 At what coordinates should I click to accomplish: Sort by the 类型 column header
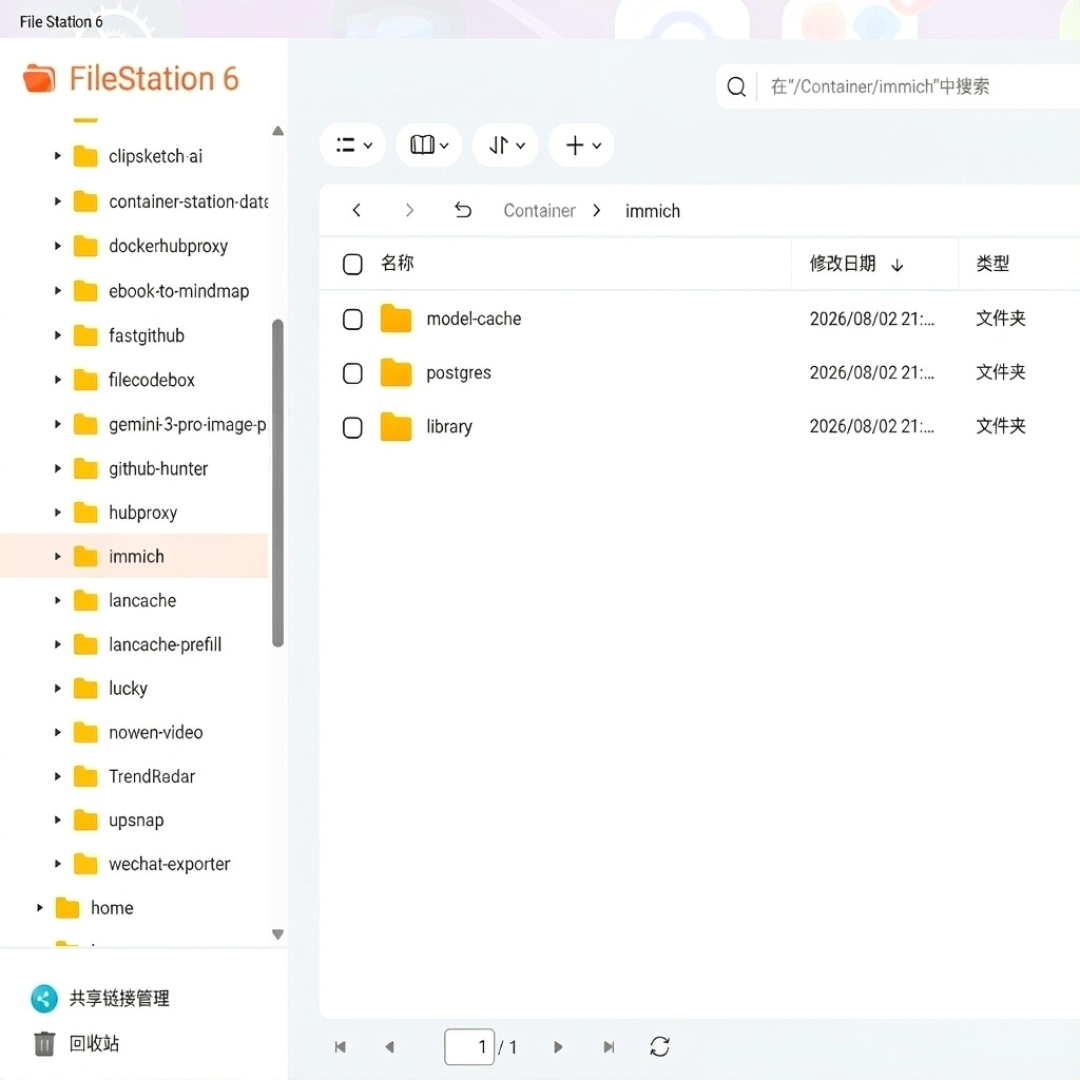993,263
